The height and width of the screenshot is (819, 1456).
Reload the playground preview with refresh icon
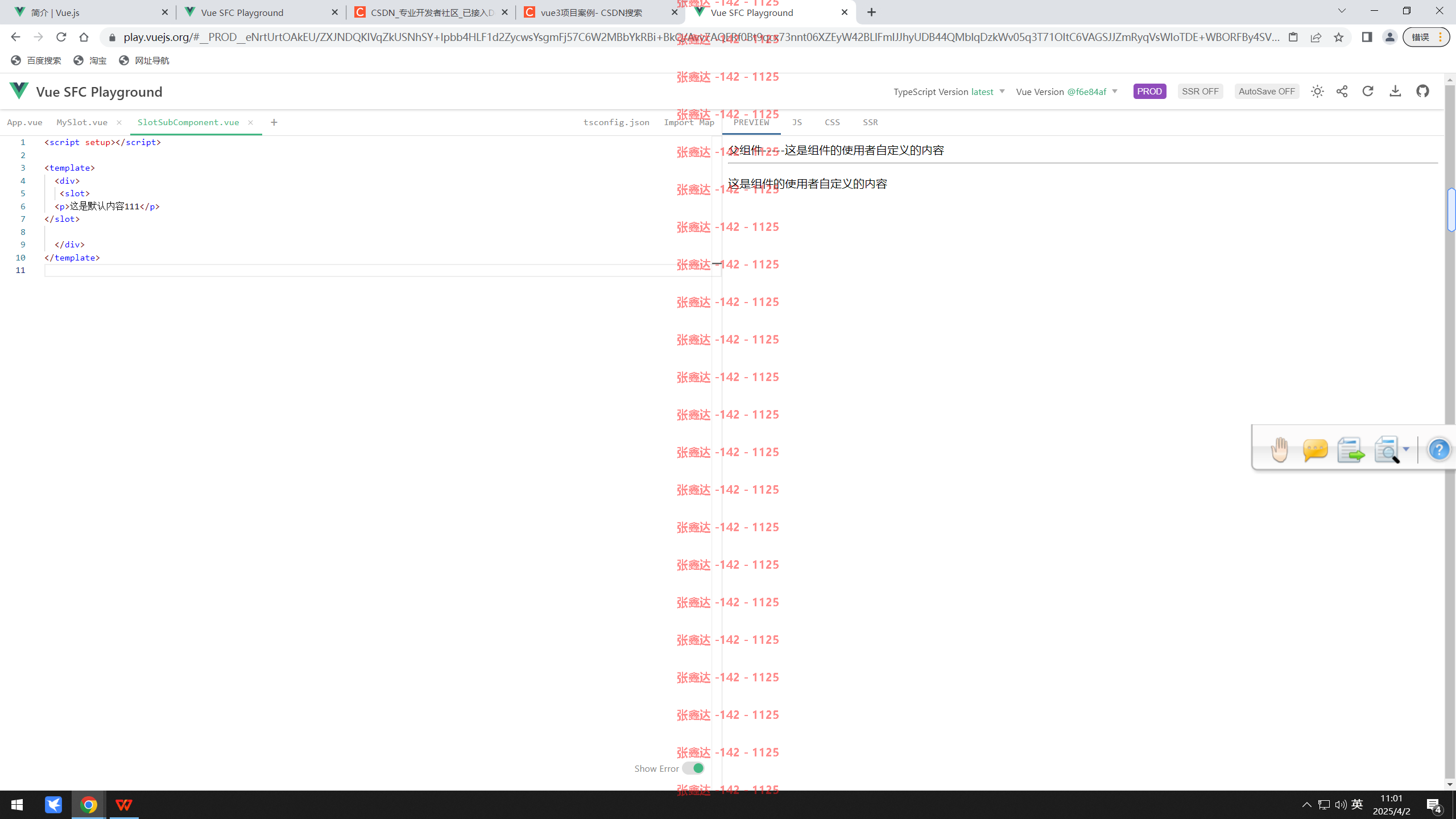click(1368, 91)
